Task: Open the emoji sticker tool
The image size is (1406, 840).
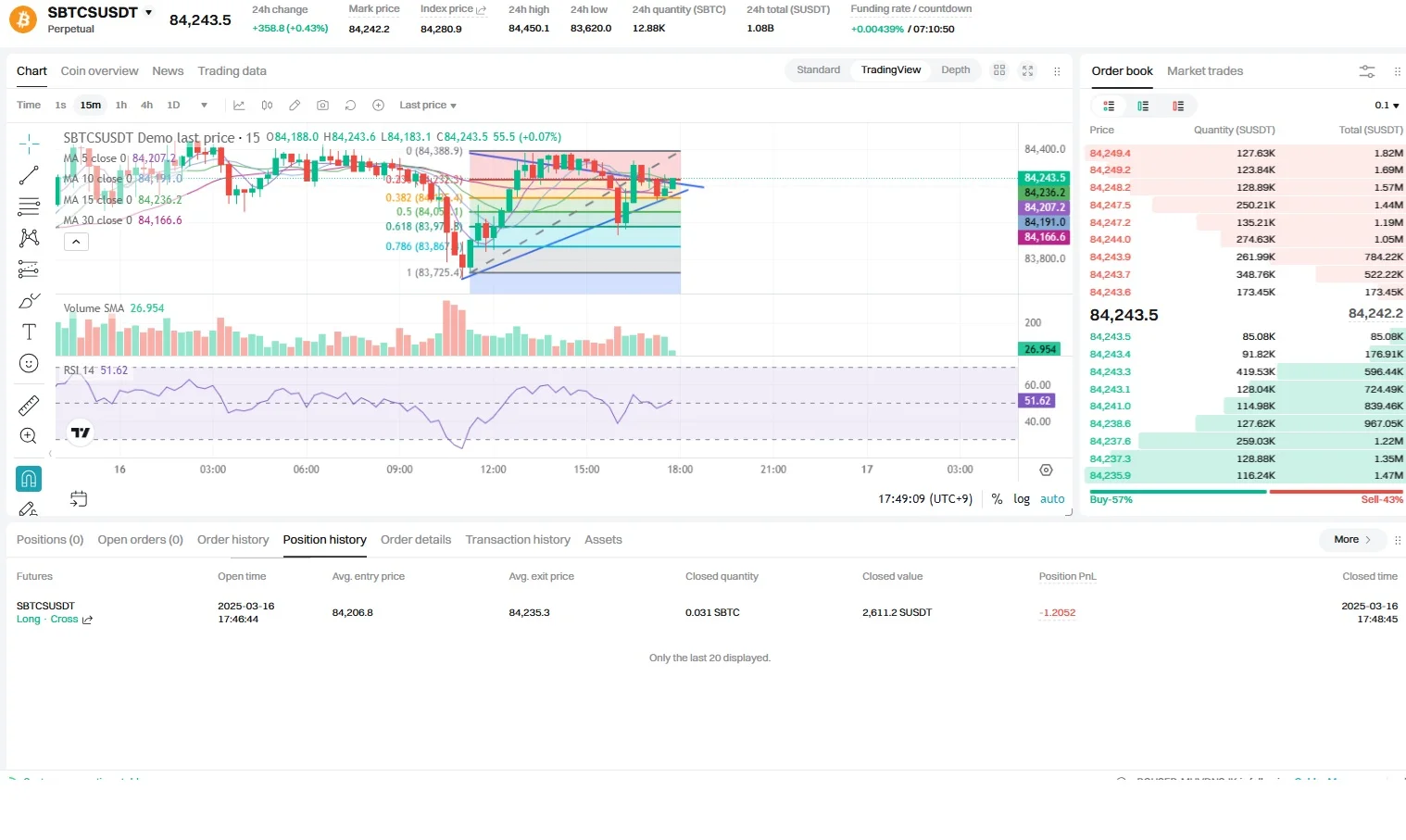Action: (29, 363)
